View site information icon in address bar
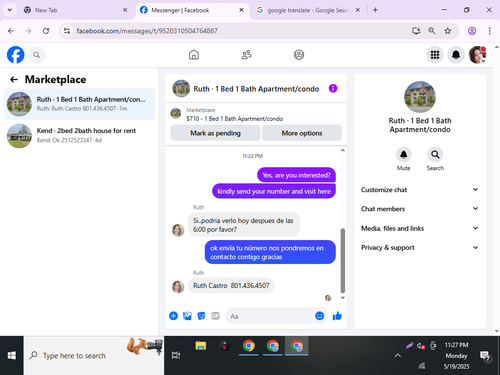Image resolution: width=500 pixels, height=375 pixels. 67,31
